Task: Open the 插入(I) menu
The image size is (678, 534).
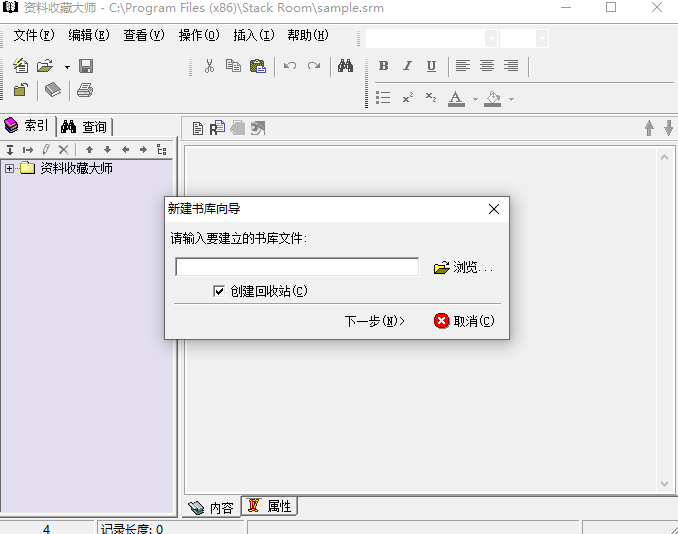Action: 254,35
